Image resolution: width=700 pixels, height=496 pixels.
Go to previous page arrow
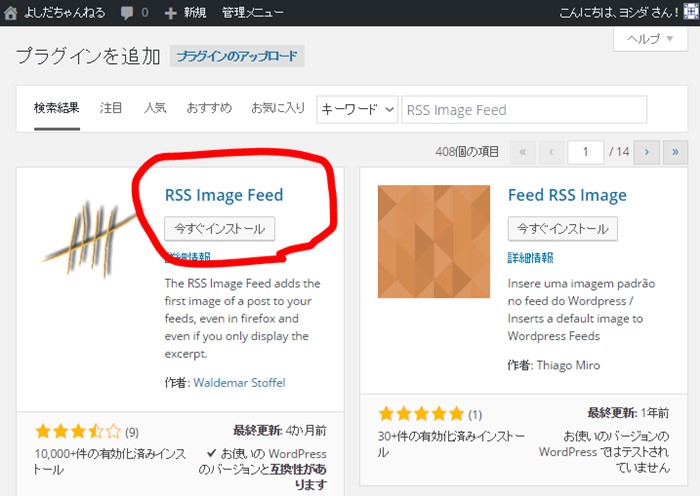(551, 152)
